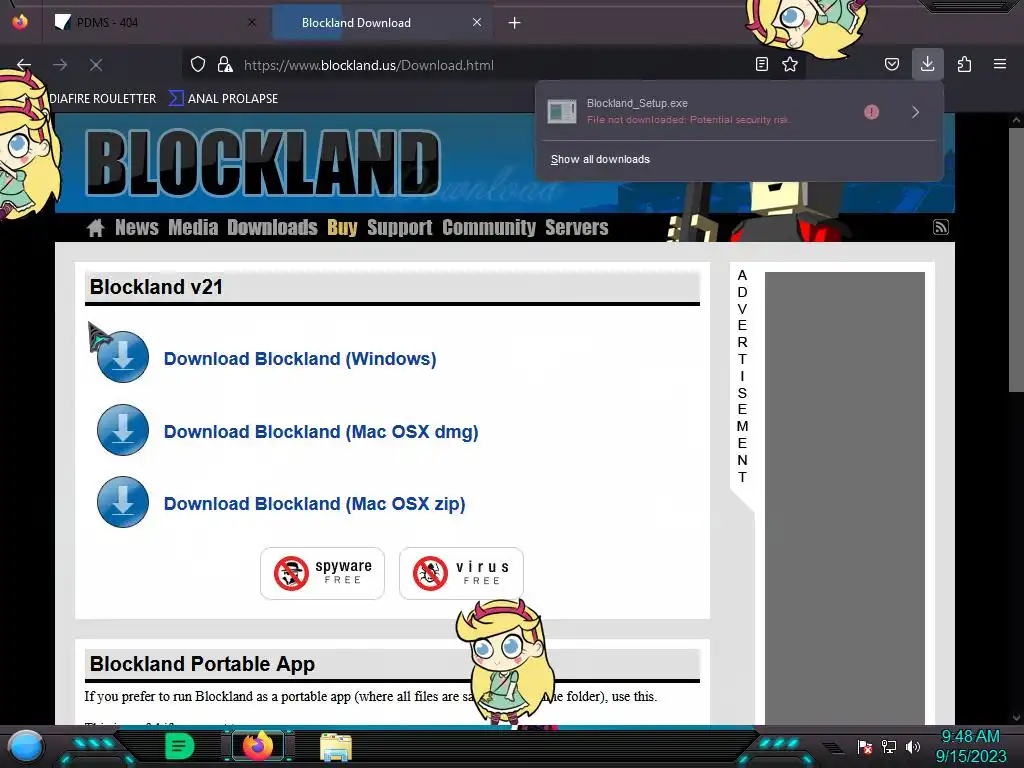
Task: Click the download warning exclamation icon
Action: coord(871,112)
